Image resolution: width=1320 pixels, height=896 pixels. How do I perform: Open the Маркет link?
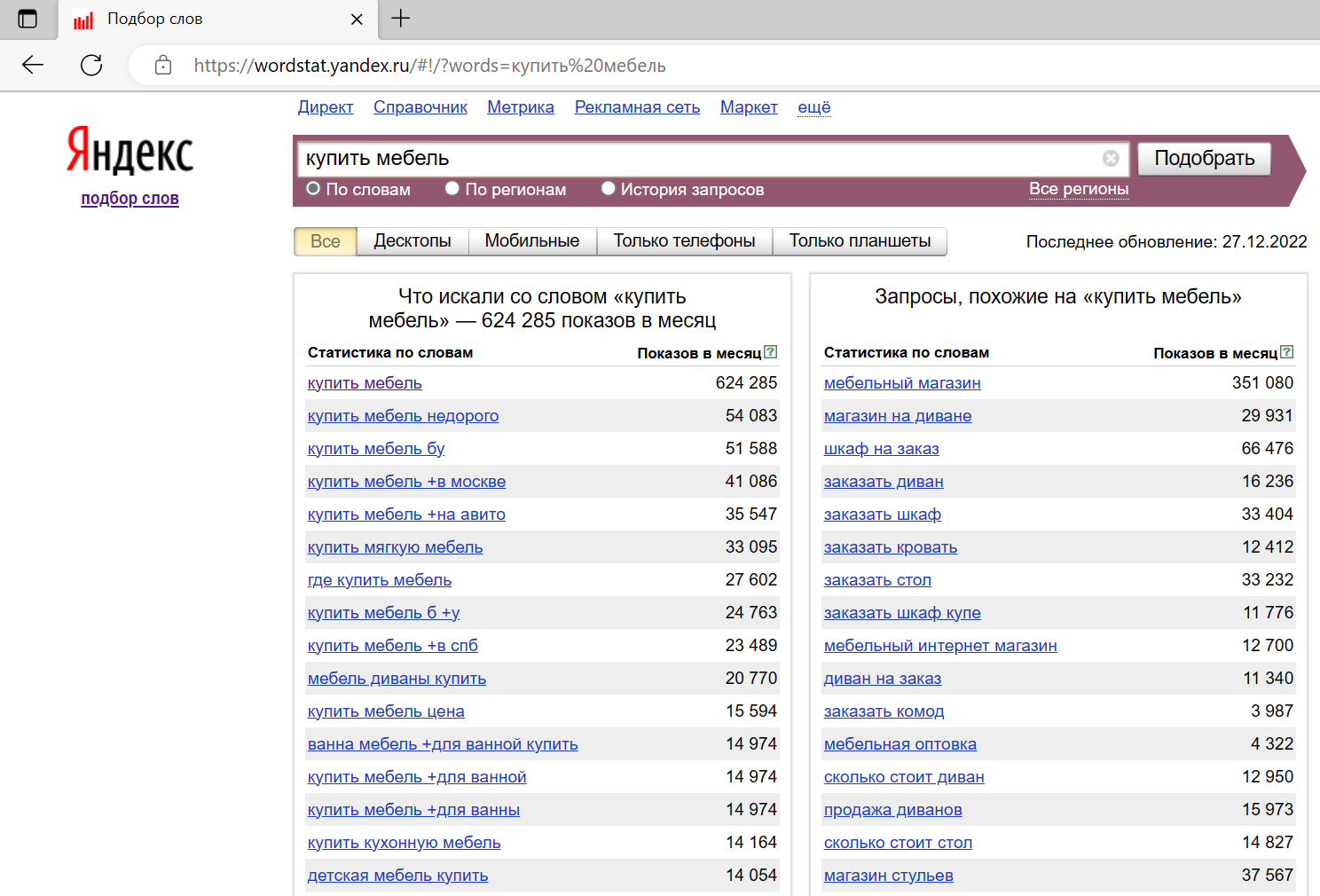point(749,107)
